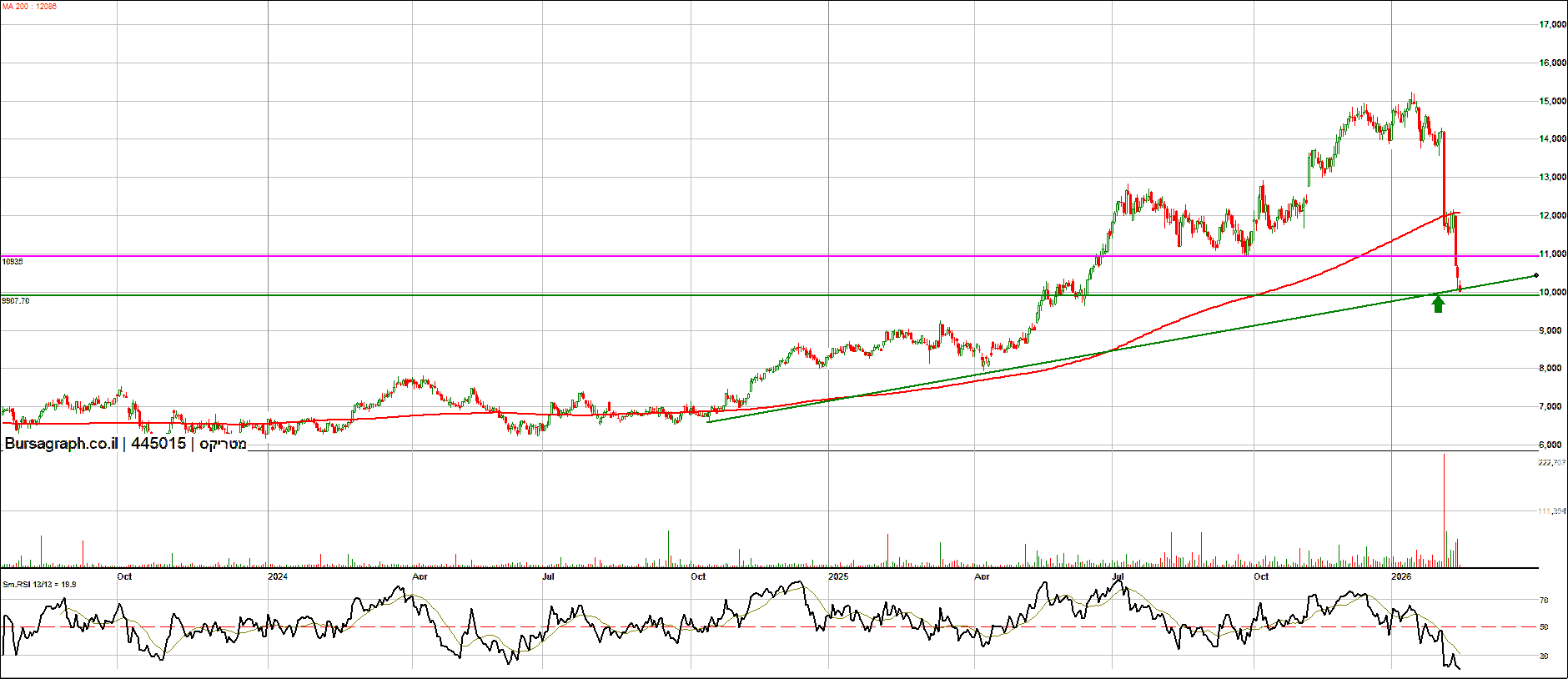Image resolution: width=1568 pixels, height=679 pixels.
Task: Click the diamond handle ending the green trendline
Action: pyautogui.click(x=1535, y=276)
